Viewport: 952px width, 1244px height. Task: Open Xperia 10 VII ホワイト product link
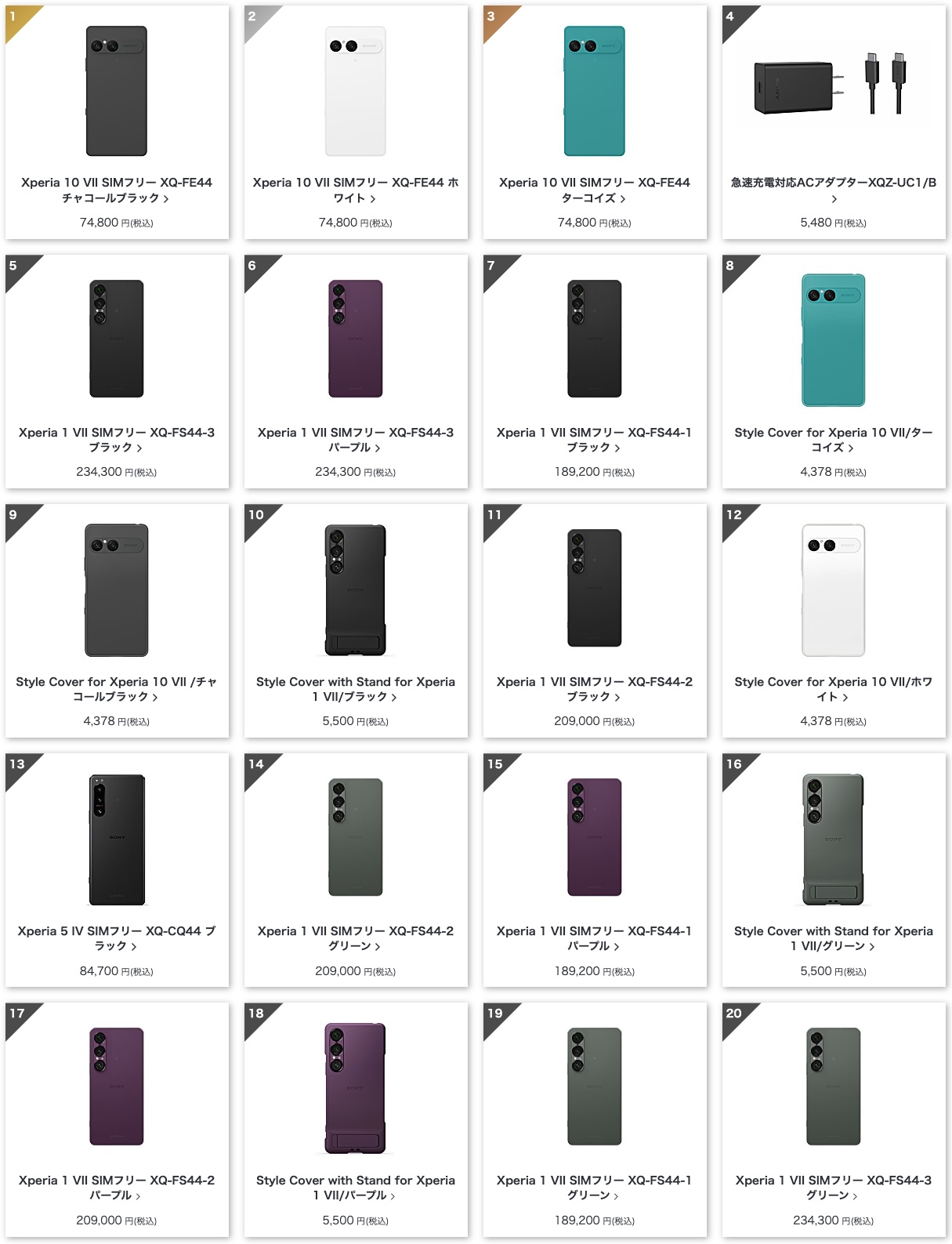(x=356, y=190)
